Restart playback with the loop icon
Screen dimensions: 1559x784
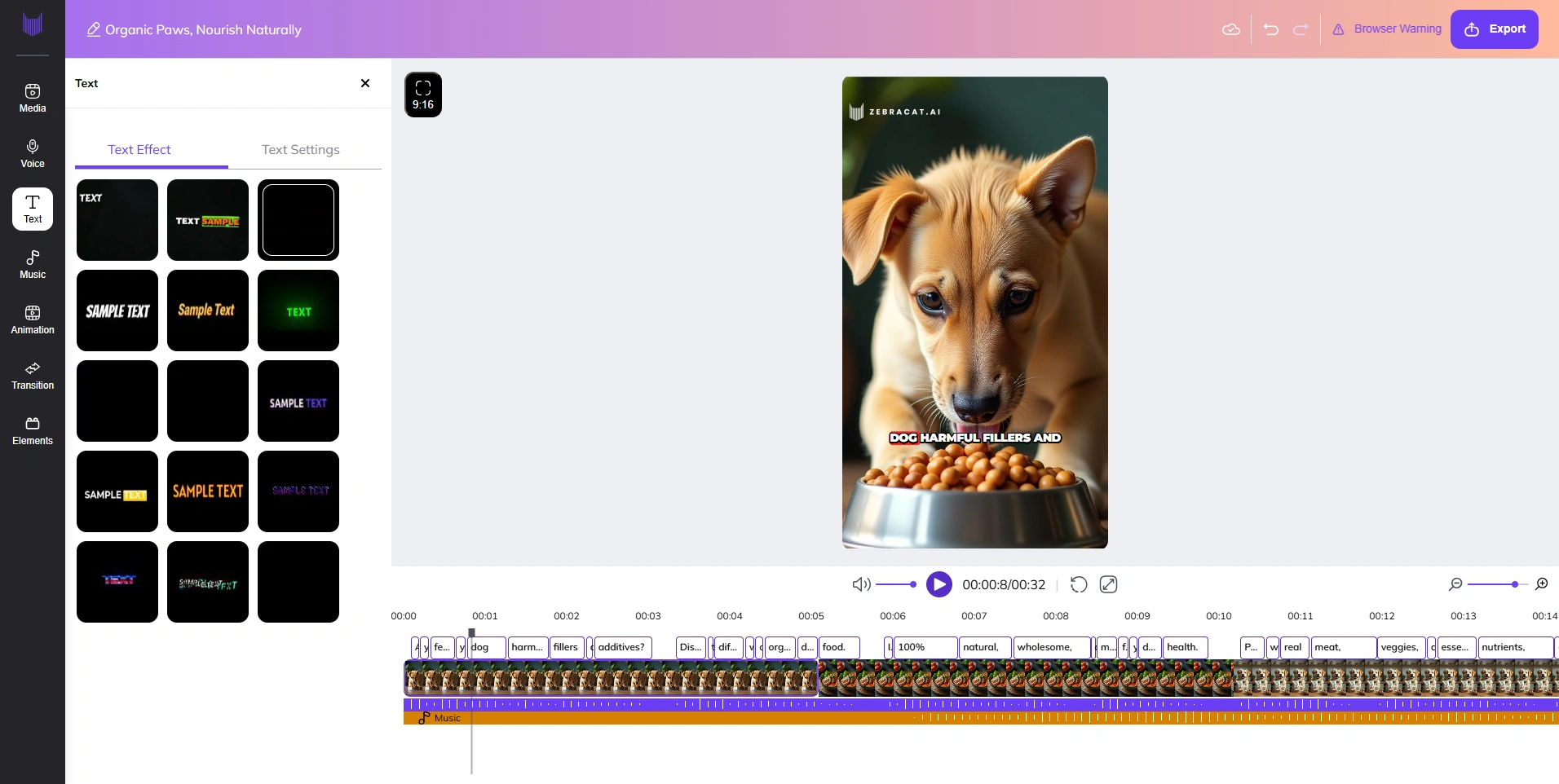1079,584
